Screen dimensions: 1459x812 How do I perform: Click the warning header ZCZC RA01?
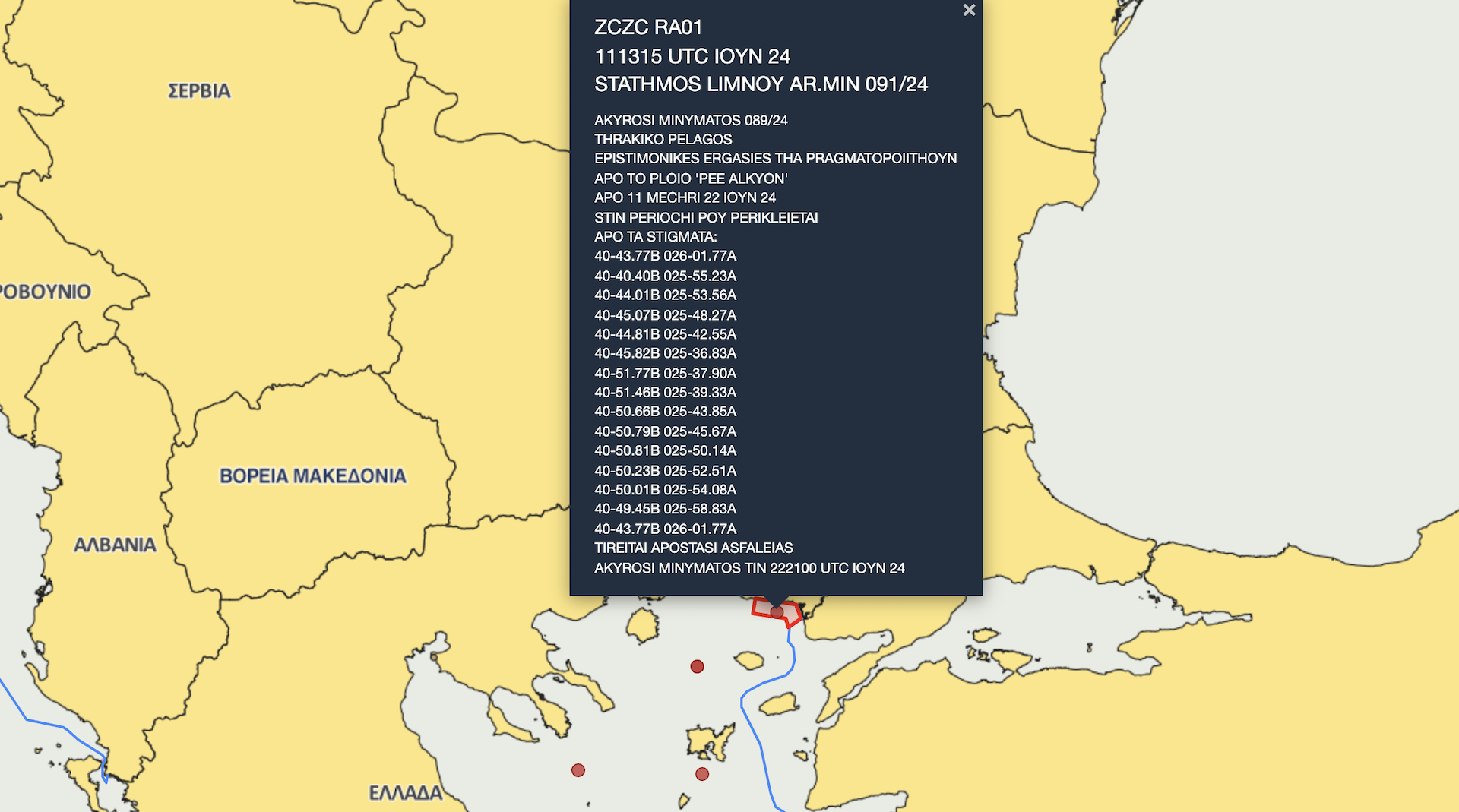point(647,27)
